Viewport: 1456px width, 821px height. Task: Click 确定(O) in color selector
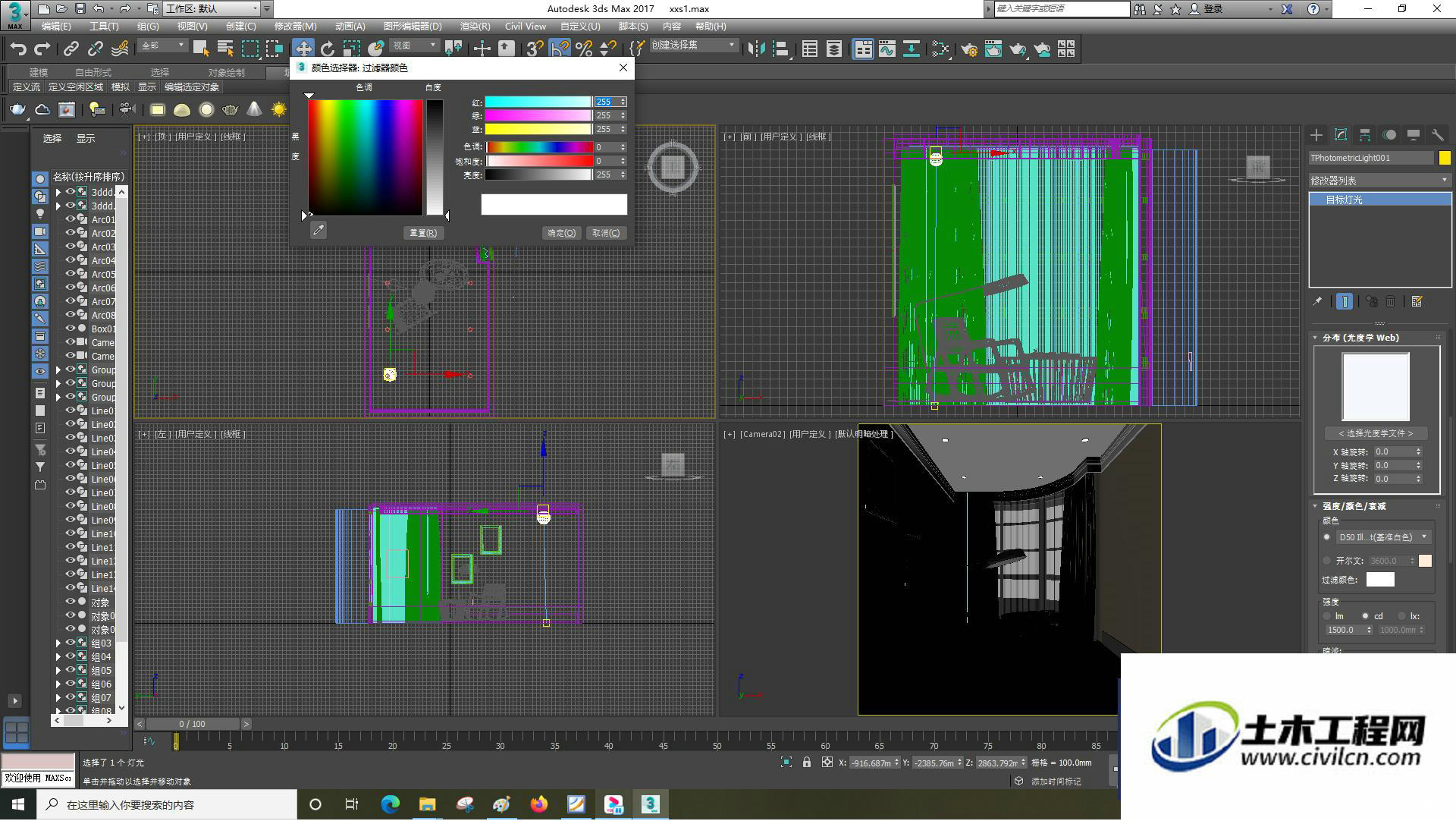click(x=562, y=233)
